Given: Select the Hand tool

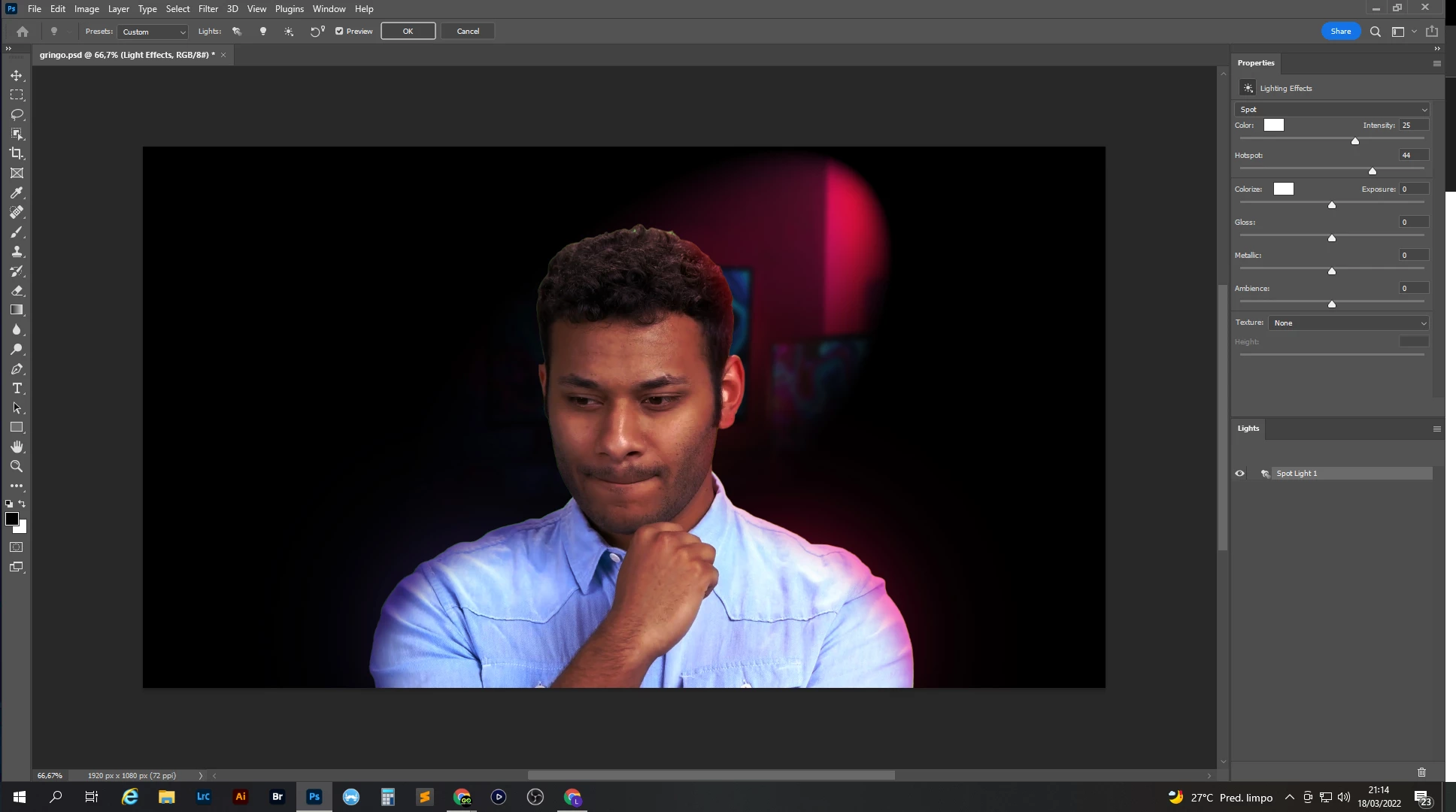Looking at the screenshot, I should 17,447.
